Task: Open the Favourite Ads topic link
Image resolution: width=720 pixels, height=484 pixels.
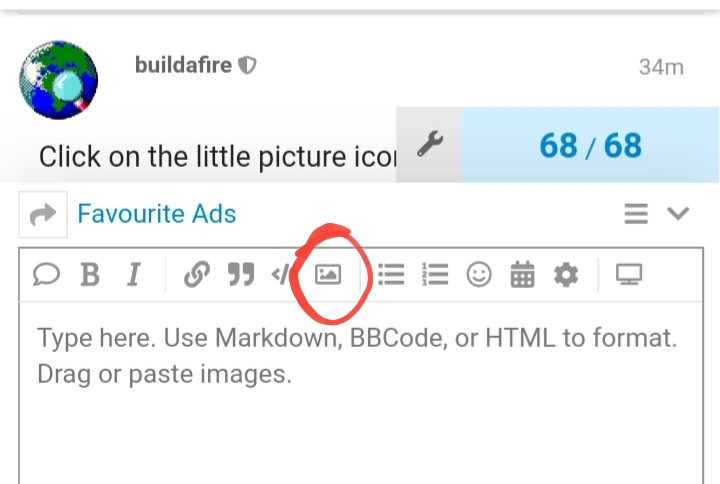Action: (x=156, y=214)
